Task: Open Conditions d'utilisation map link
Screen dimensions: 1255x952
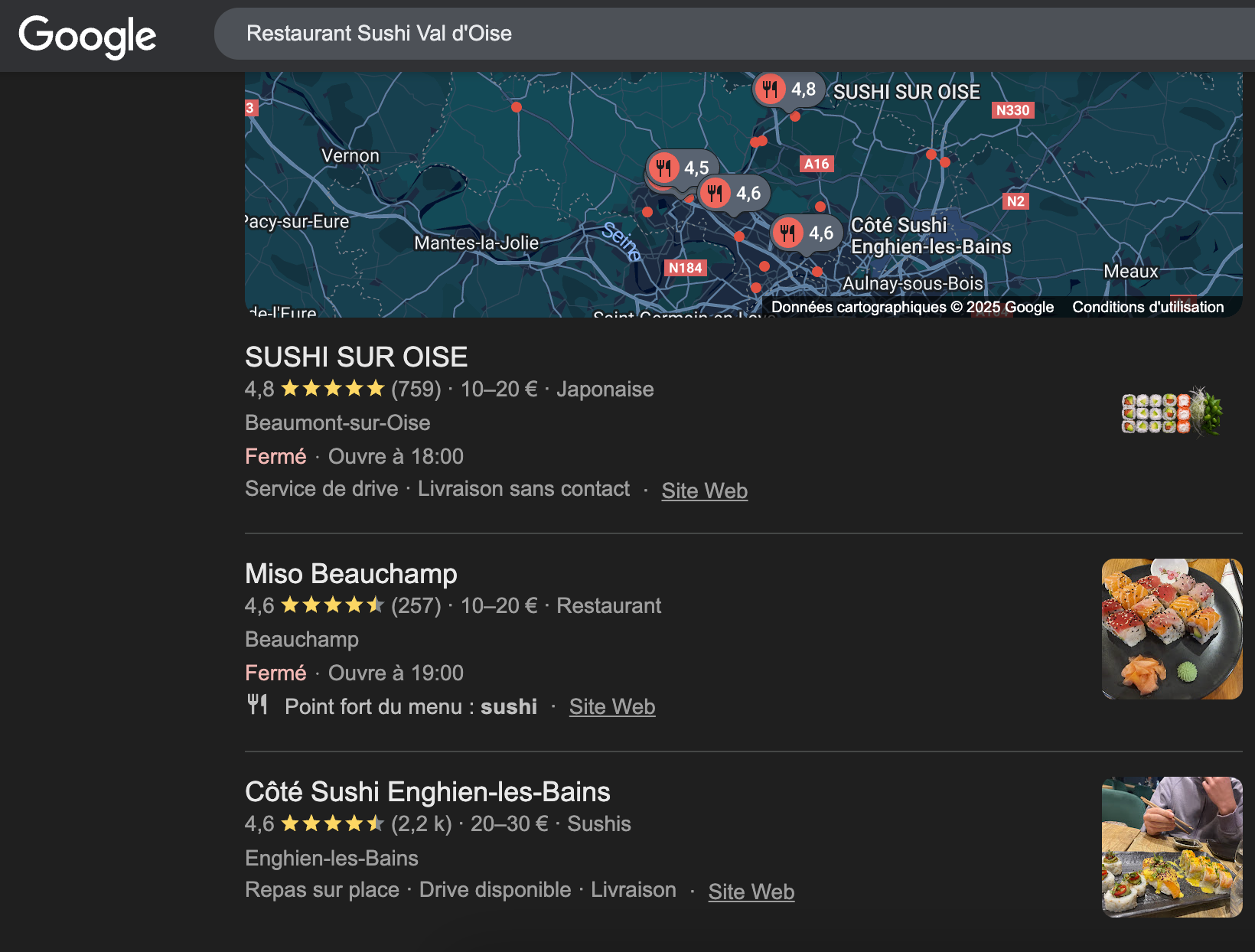Action: tap(1148, 307)
